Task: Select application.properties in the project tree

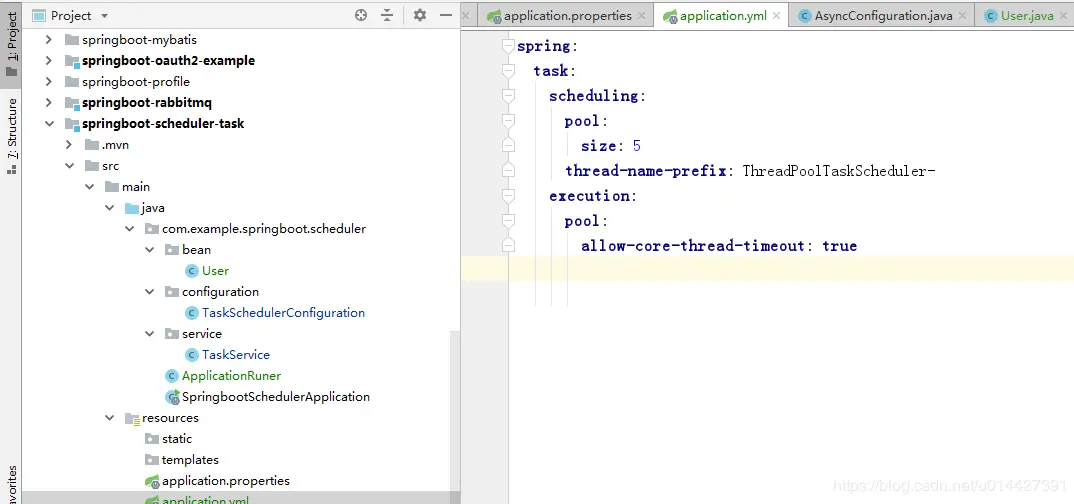Action: pyautogui.click(x=225, y=481)
